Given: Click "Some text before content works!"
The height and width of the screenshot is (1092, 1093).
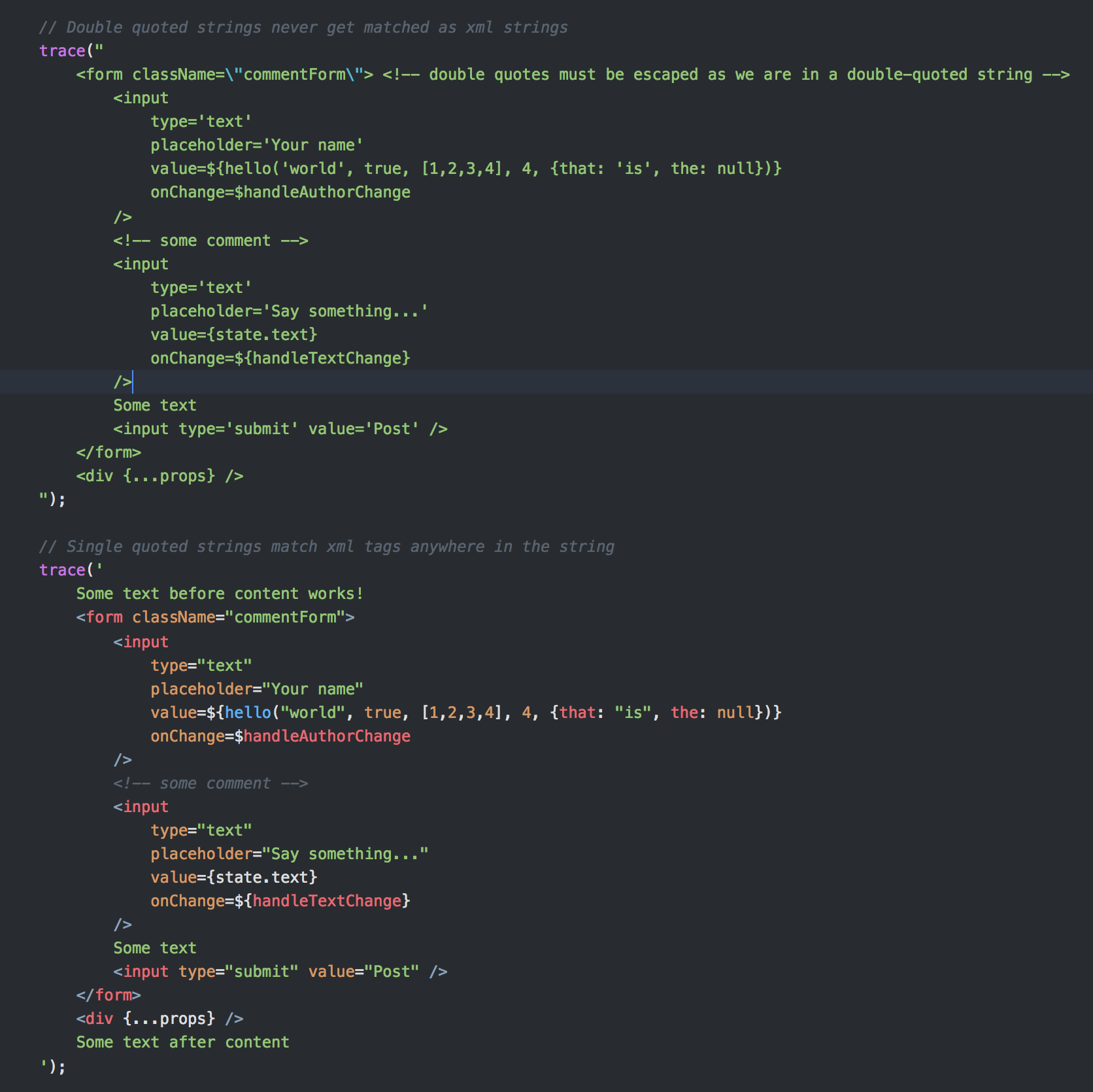Looking at the screenshot, I should point(220,594).
